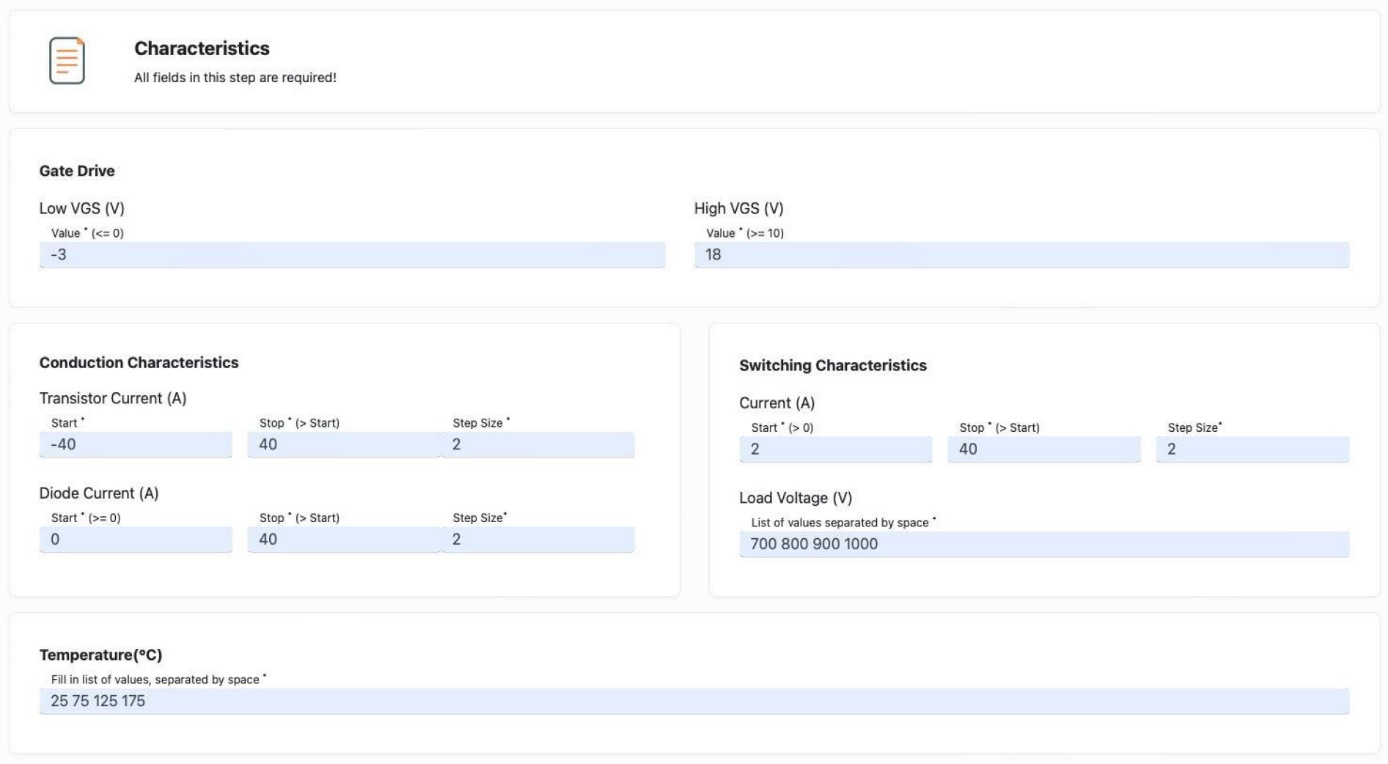Click 'Fill in list of values' hint

point(159,680)
